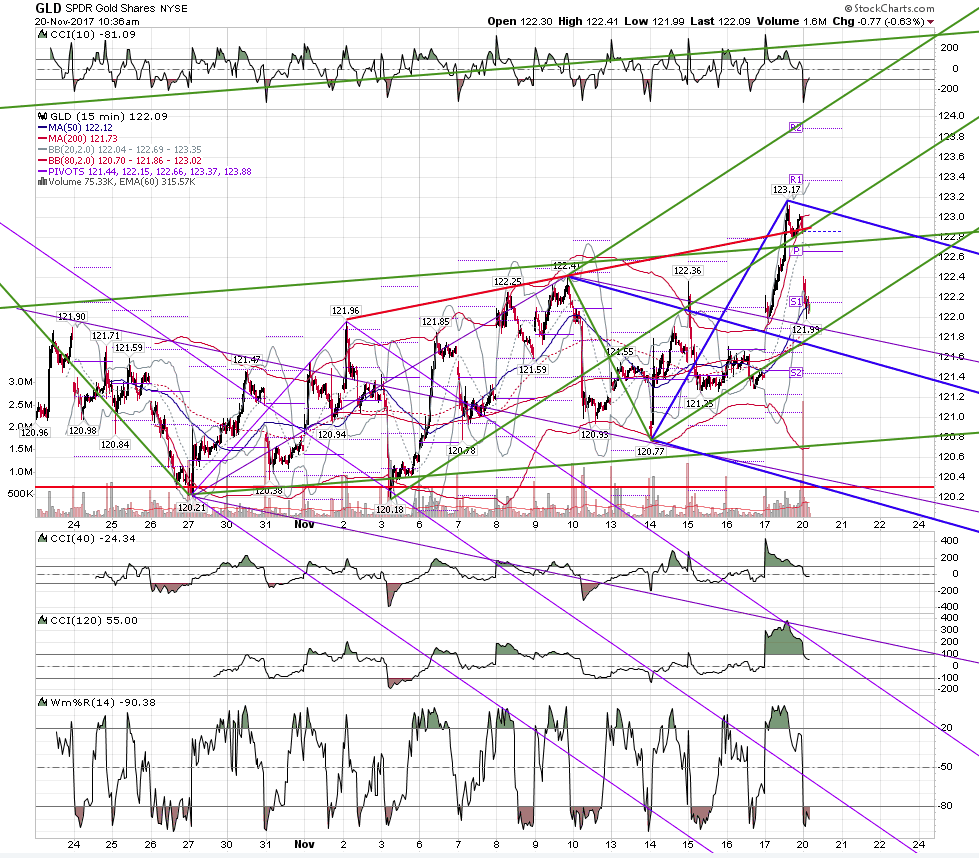Click the MA(200) 121.73 legend entry

point(82,139)
